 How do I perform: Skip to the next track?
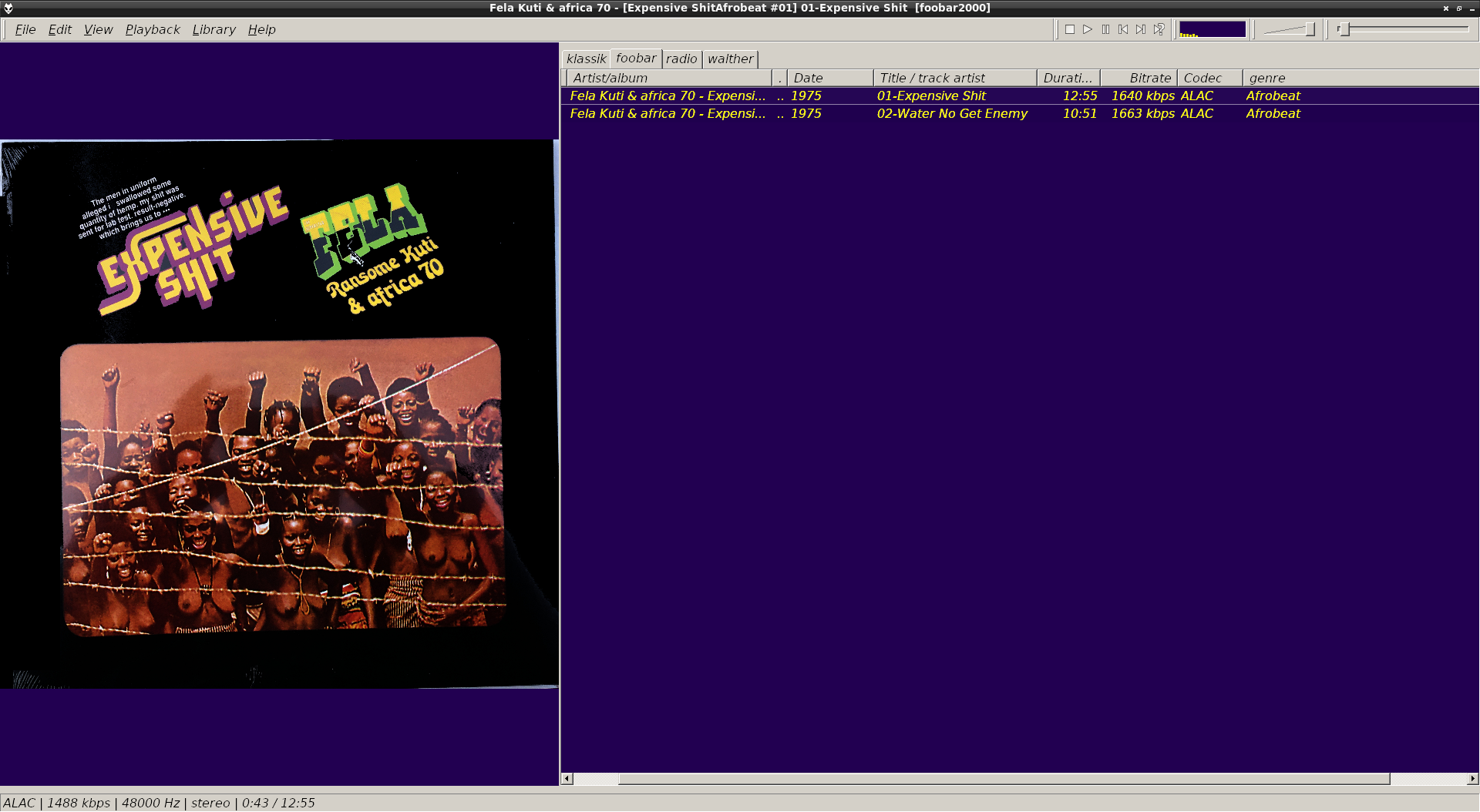pos(1141,29)
